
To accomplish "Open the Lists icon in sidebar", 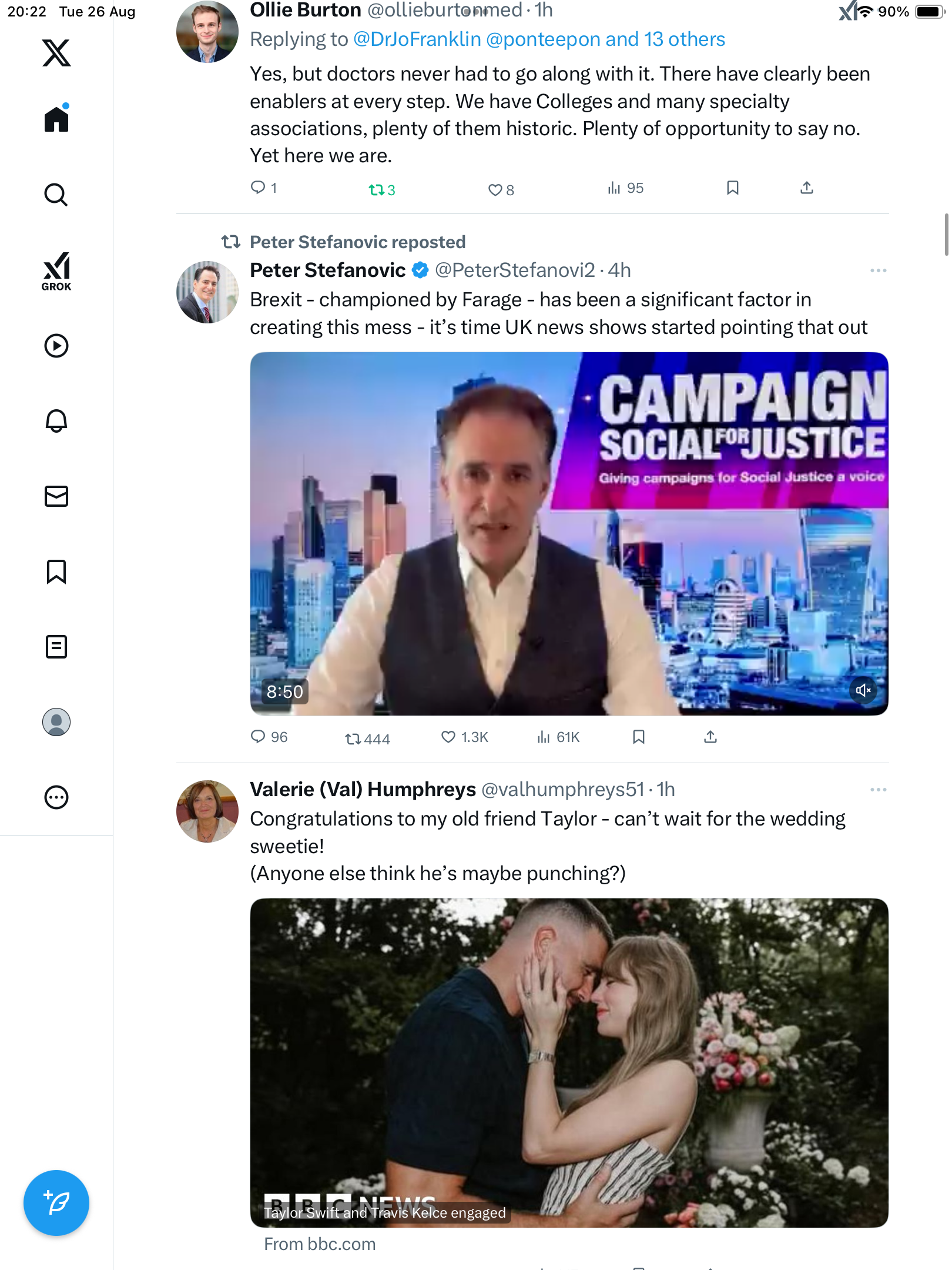I will coord(56,647).
